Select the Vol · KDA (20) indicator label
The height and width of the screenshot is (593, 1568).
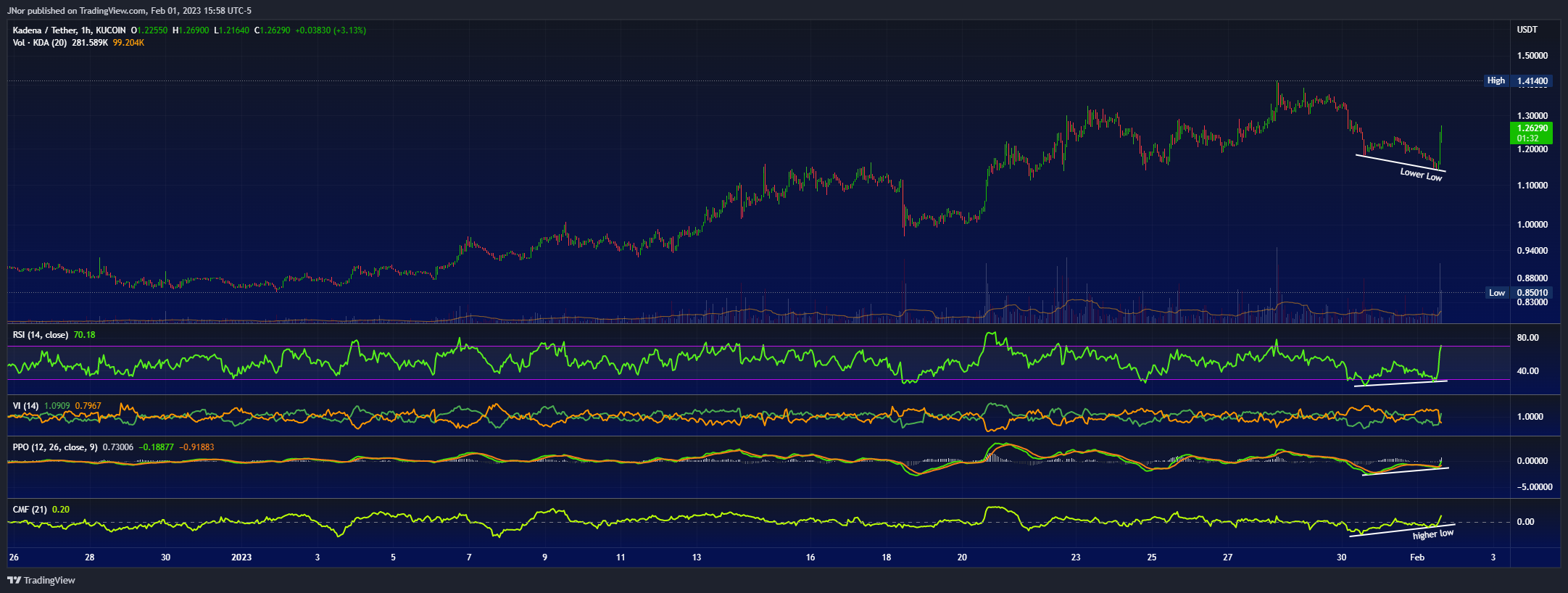tap(40, 43)
